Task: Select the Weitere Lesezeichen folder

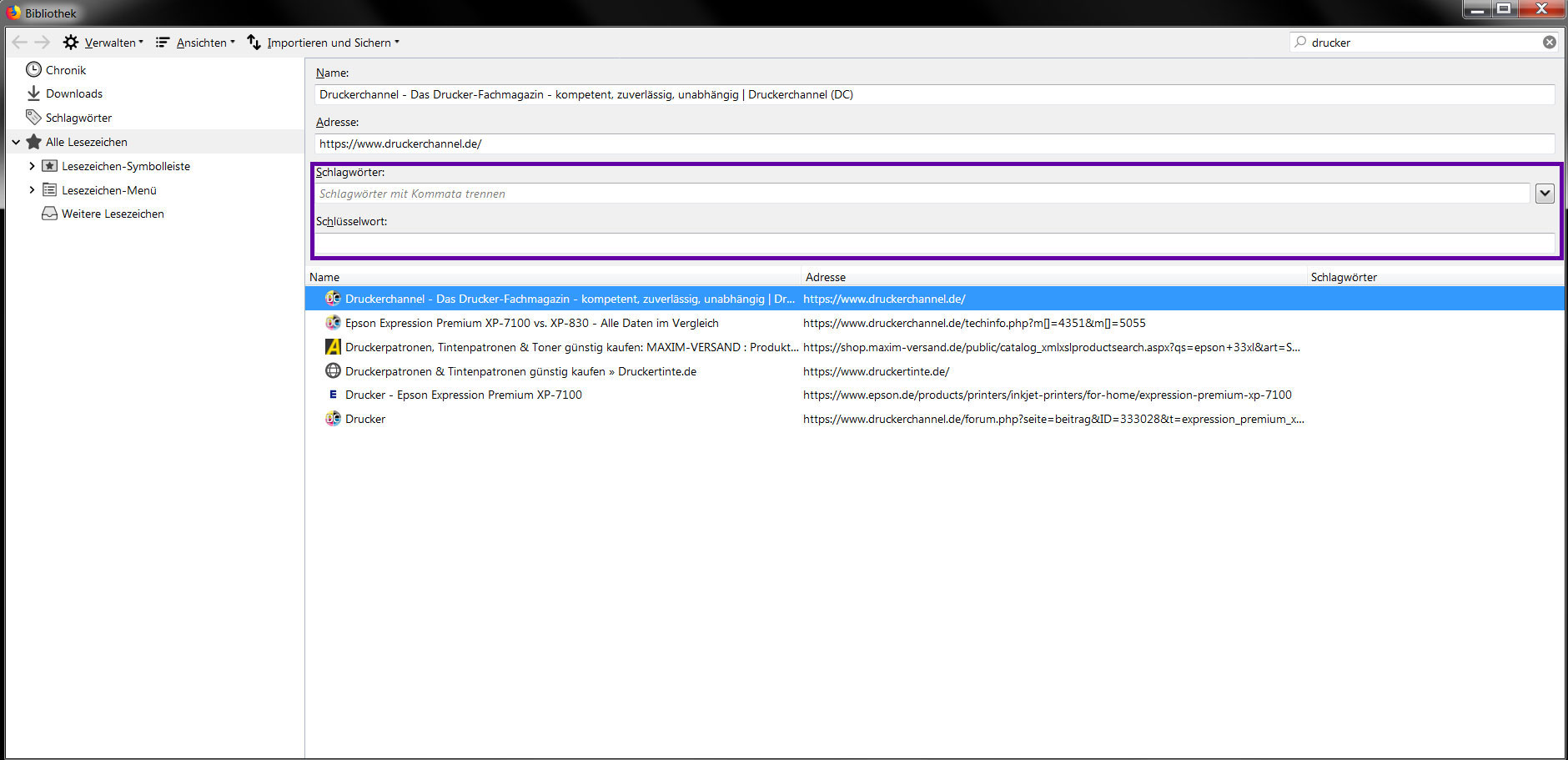Action: (x=112, y=214)
